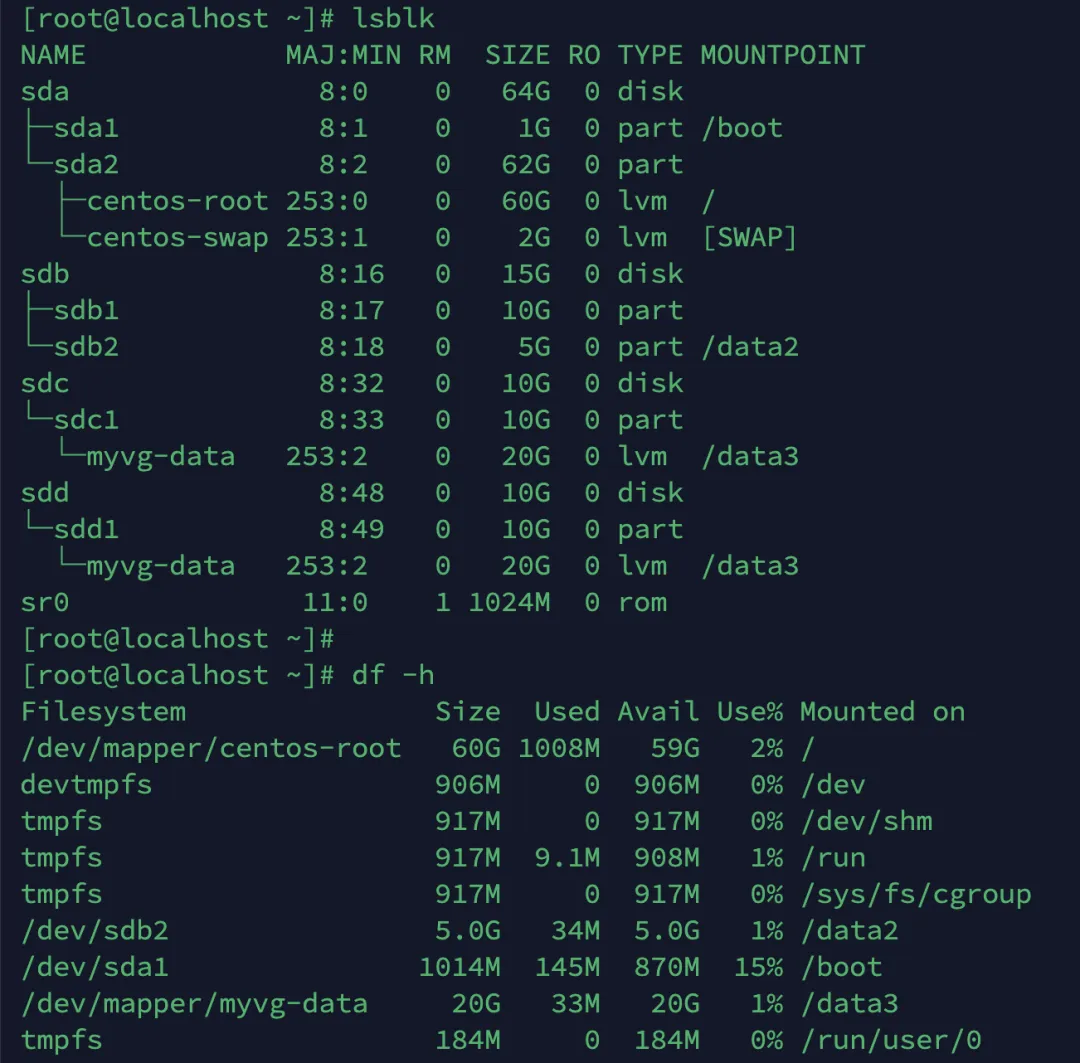This screenshot has height=1063, width=1080.
Task: Click the Use% column header
Action: 749,712
